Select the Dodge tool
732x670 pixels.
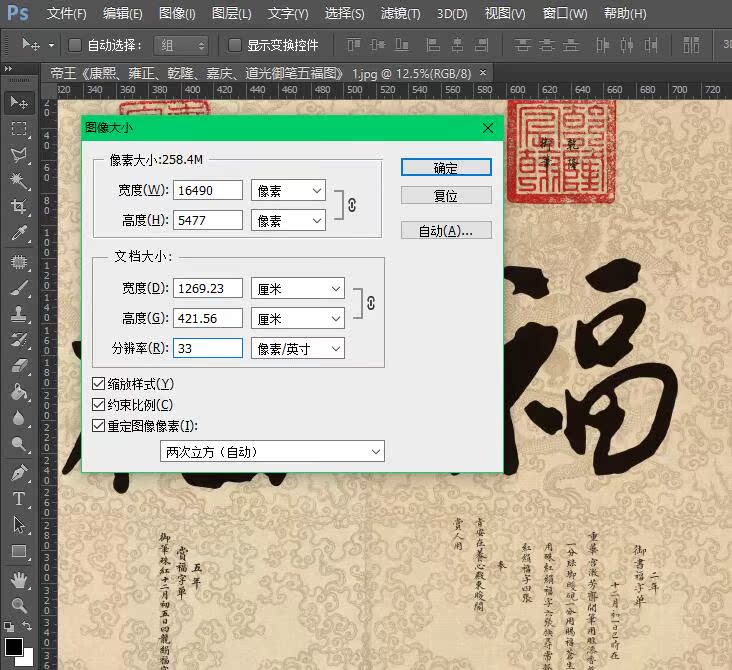coord(19,444)
